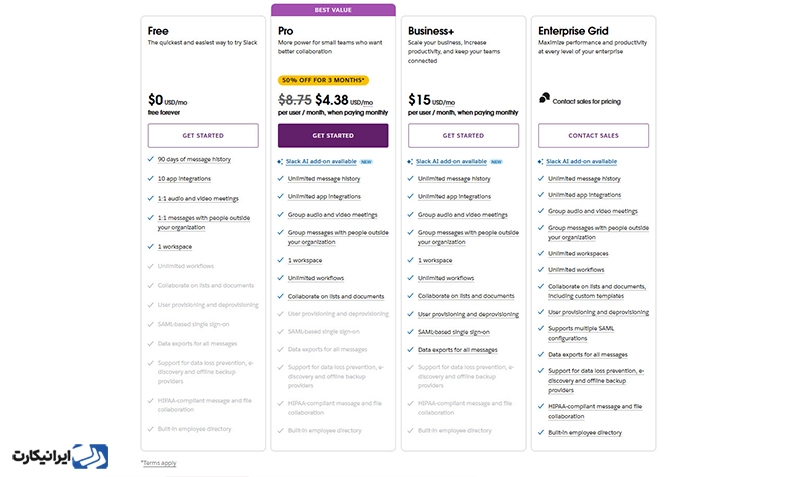The height and width of the screenshot is (477, 800).
Task: Click the checkmark beside 90 days of message history
Action: click(150, 159)
